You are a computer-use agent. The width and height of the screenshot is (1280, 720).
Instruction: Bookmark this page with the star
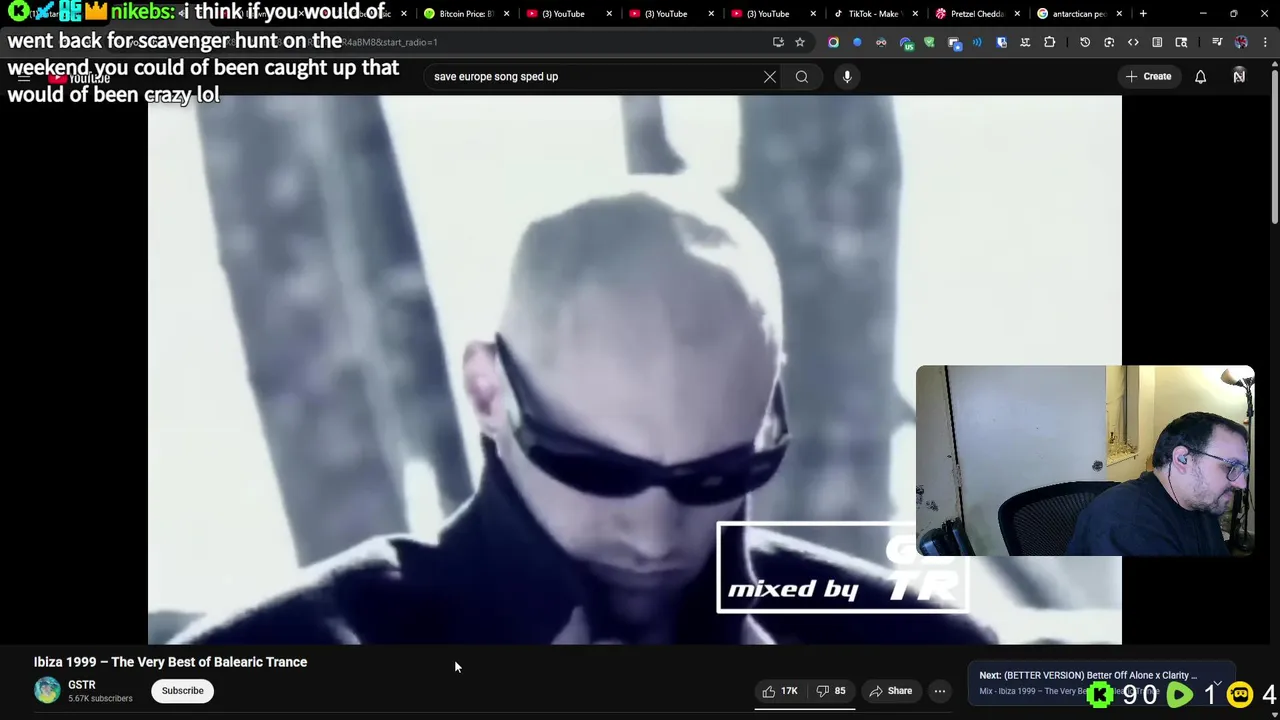(800, 42)
